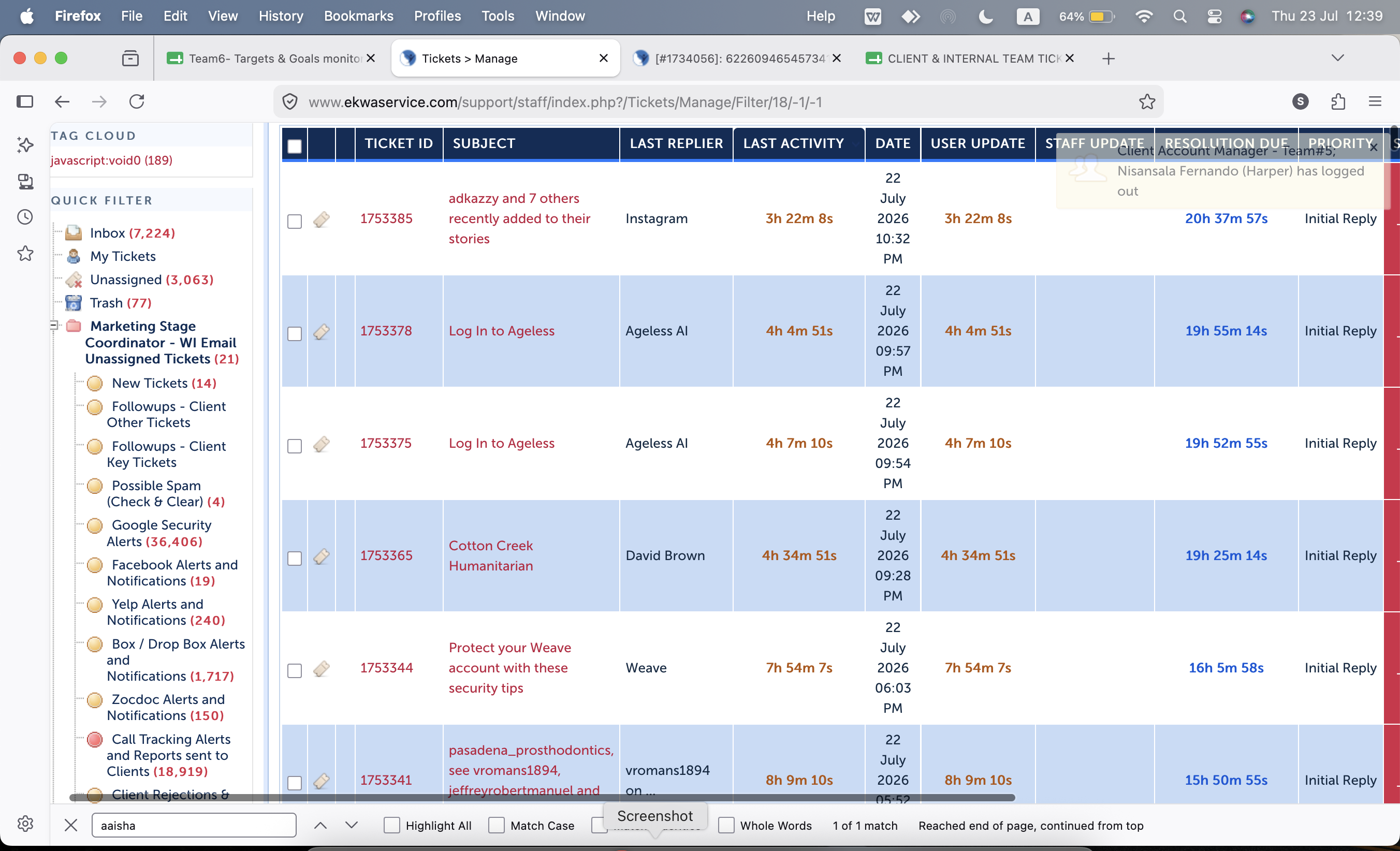Open the AI chatbot sparkle sidebar icon
1400x851 pixels.
(25, 145)
